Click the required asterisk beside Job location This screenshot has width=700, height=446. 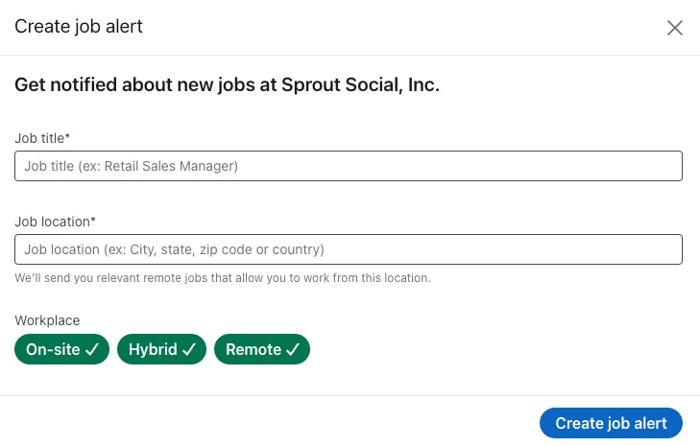93,220
